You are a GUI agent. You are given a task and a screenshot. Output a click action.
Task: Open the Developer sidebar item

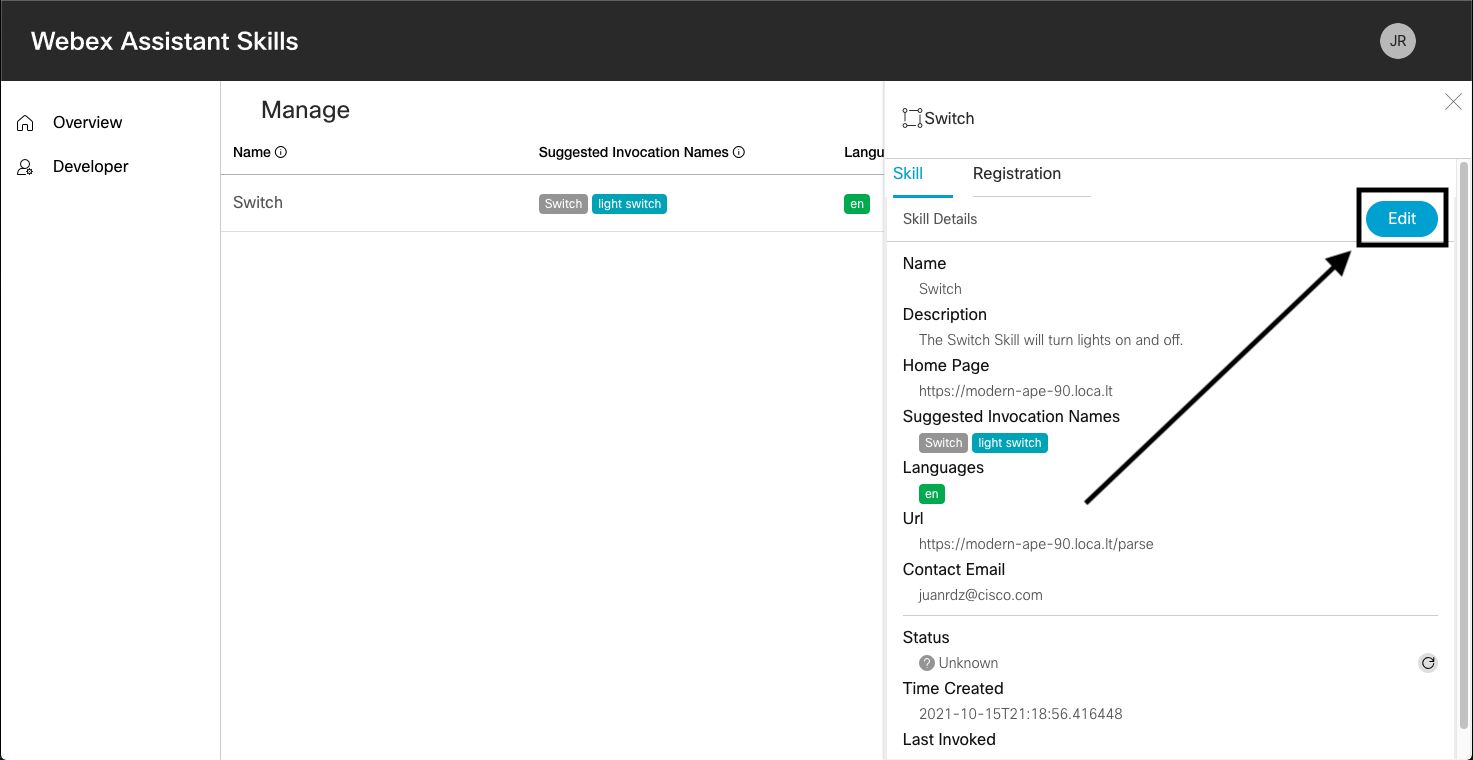coord(91,167)
